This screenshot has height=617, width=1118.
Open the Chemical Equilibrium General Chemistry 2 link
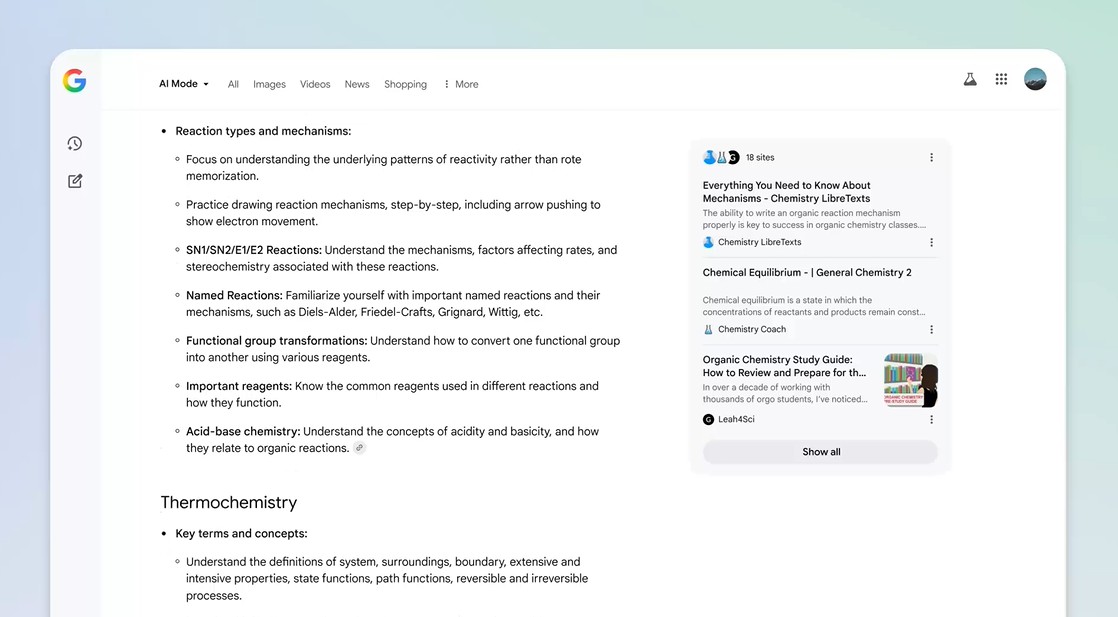[x=806, y=272]
